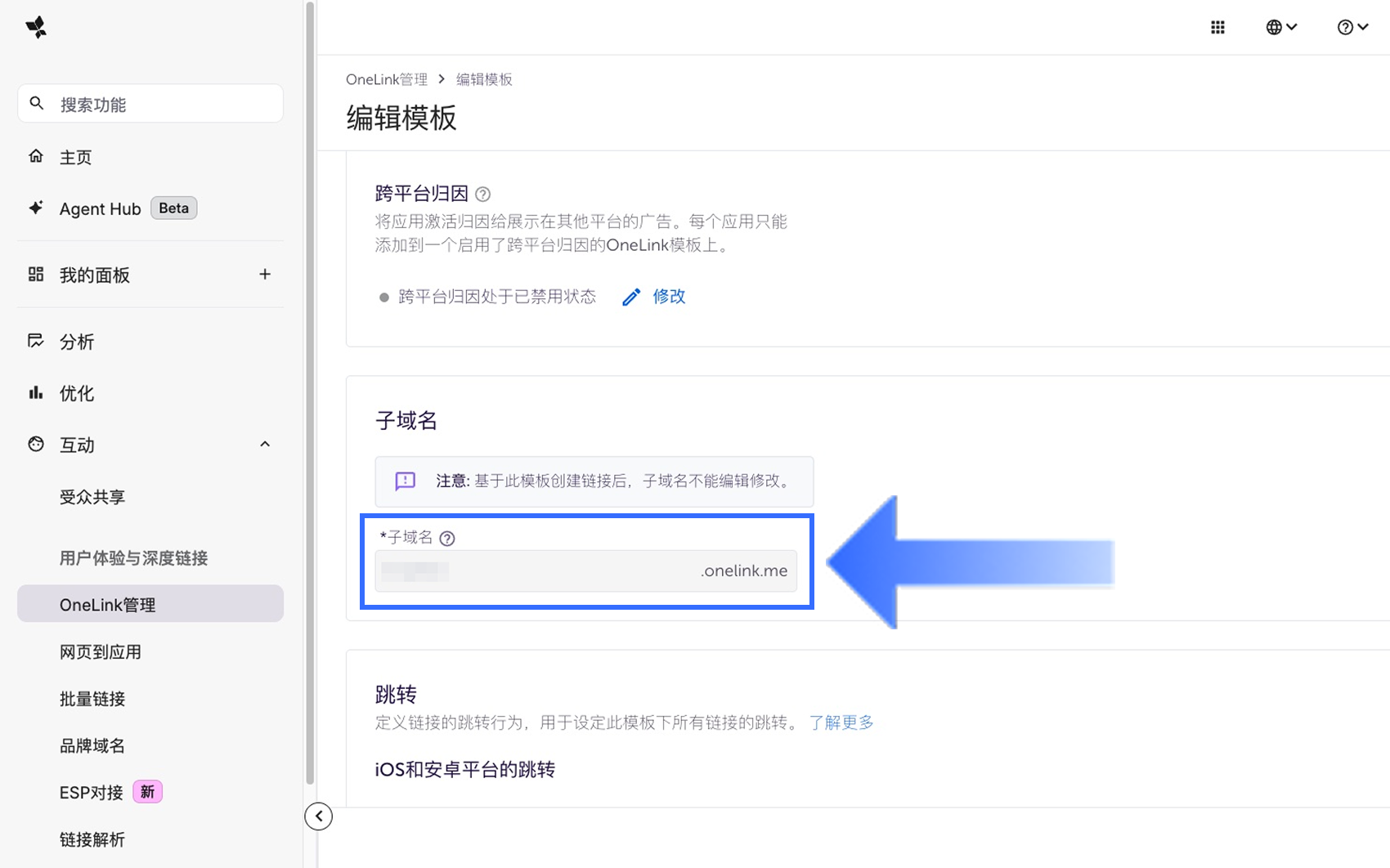Open the apps grid menu
1390x868 pixels.
(x=1217, y=28)
